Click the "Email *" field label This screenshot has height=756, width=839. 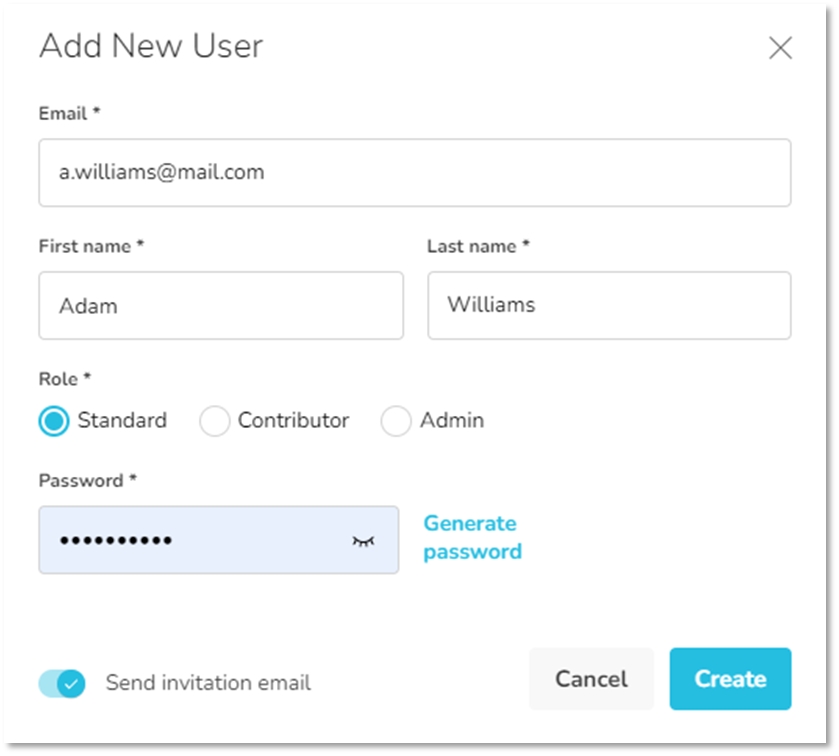click(x=69, y=114)
